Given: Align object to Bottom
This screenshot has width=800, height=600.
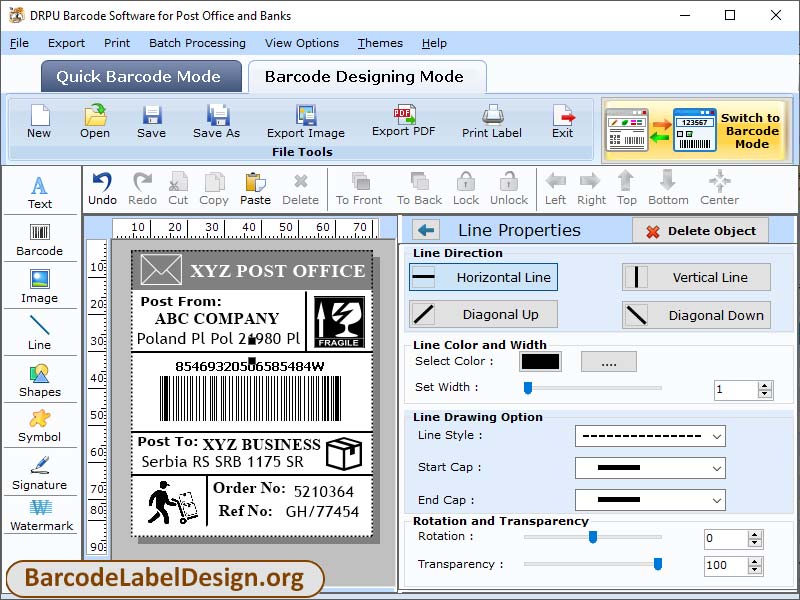Looking at the screenshot, I should tap(668, 189).
